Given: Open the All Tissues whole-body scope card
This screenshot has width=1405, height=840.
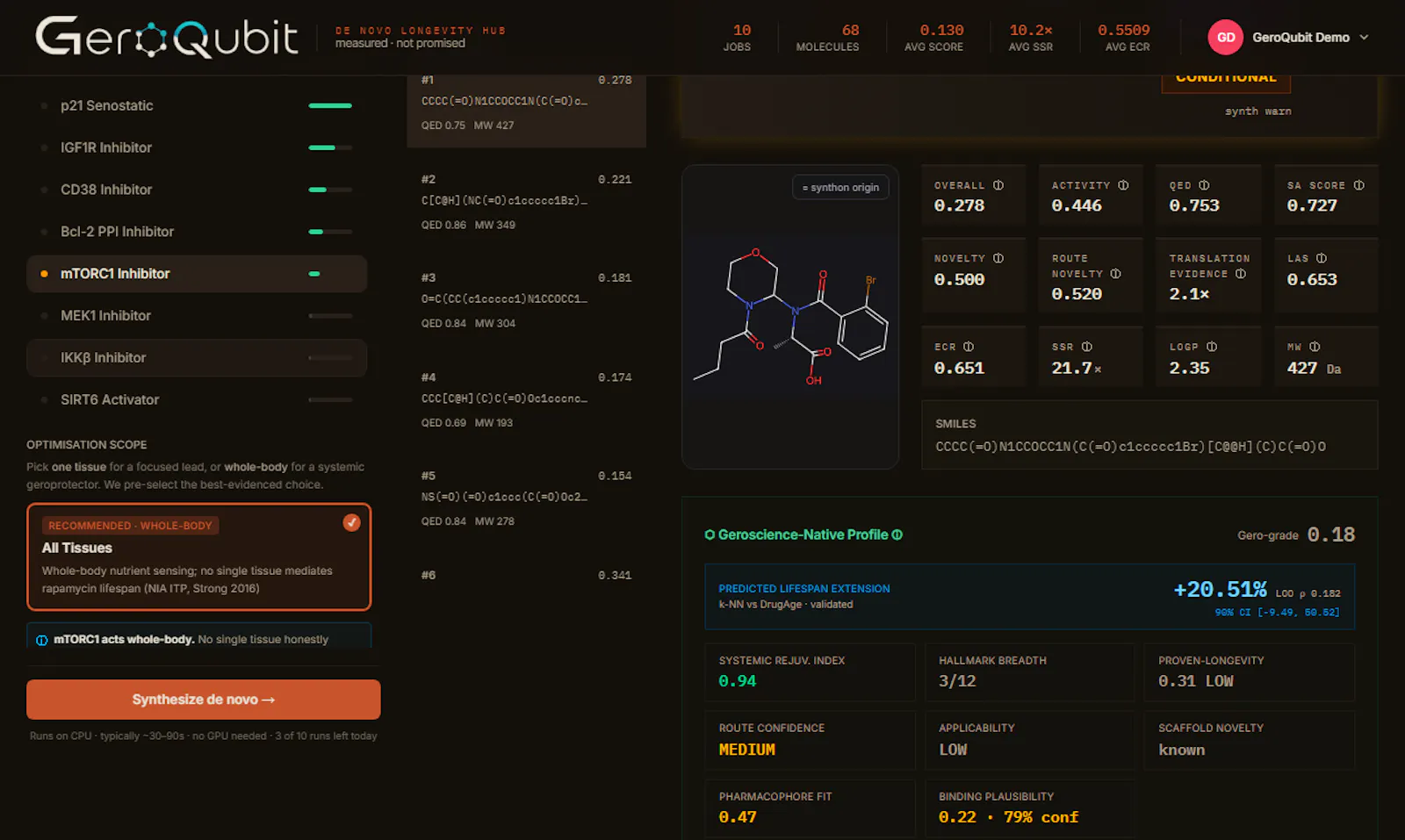Looking at the screenshot, I should click(x=199, y=556).
